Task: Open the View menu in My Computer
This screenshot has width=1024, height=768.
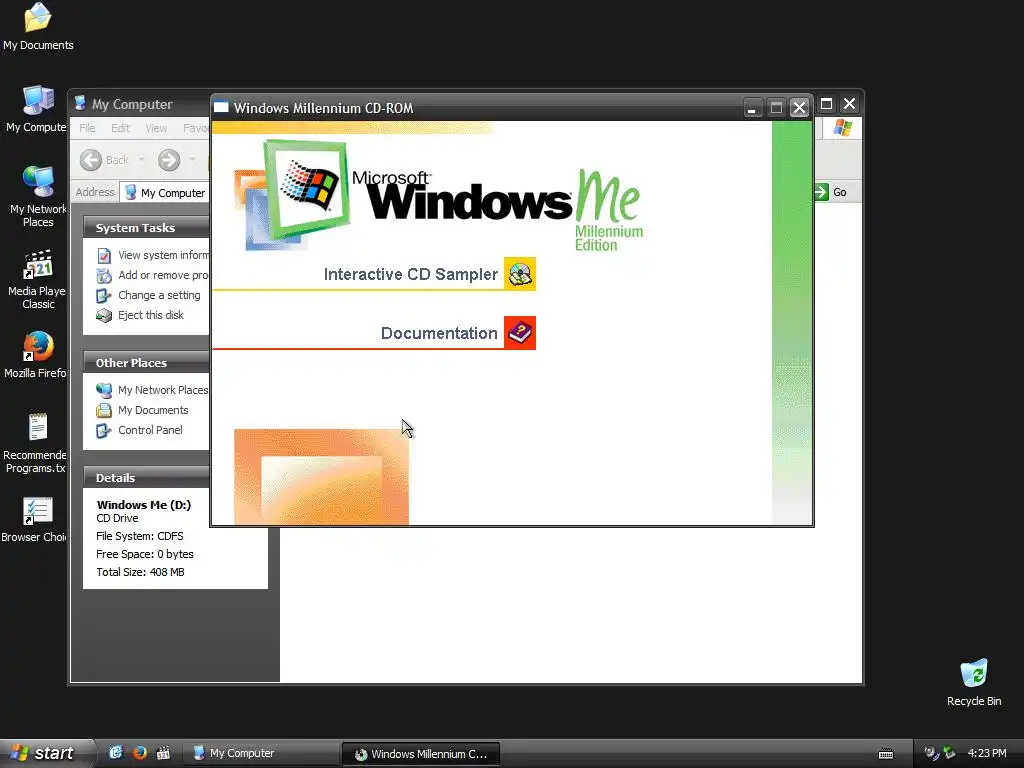Action: click(x=156, y=128)
